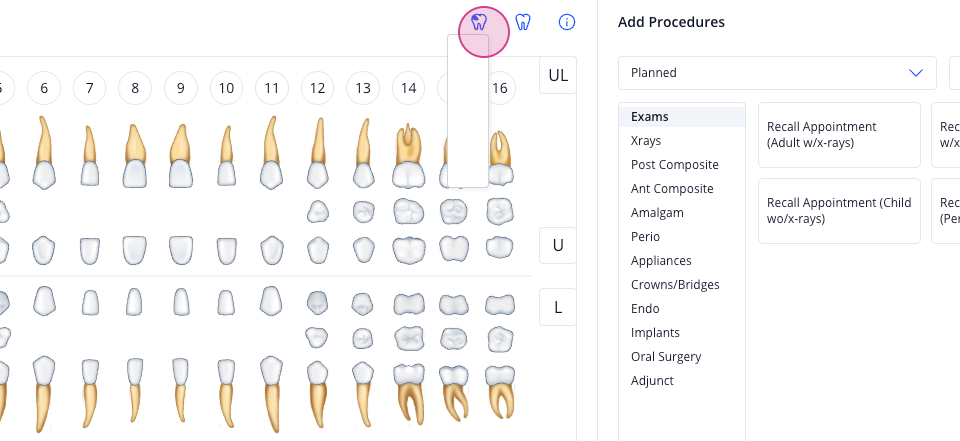The height and width of the screenshot is (441, 960).
Task: Add Recall Appointment (Child wo/x-rays)
Action: (839, 211)
